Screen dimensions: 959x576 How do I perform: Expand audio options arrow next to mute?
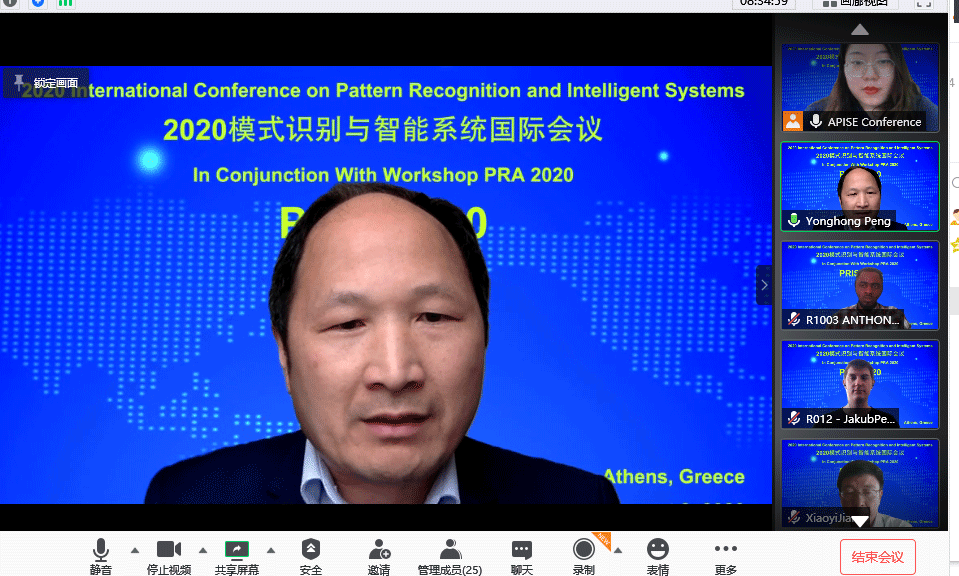click(x=134, y=550)
